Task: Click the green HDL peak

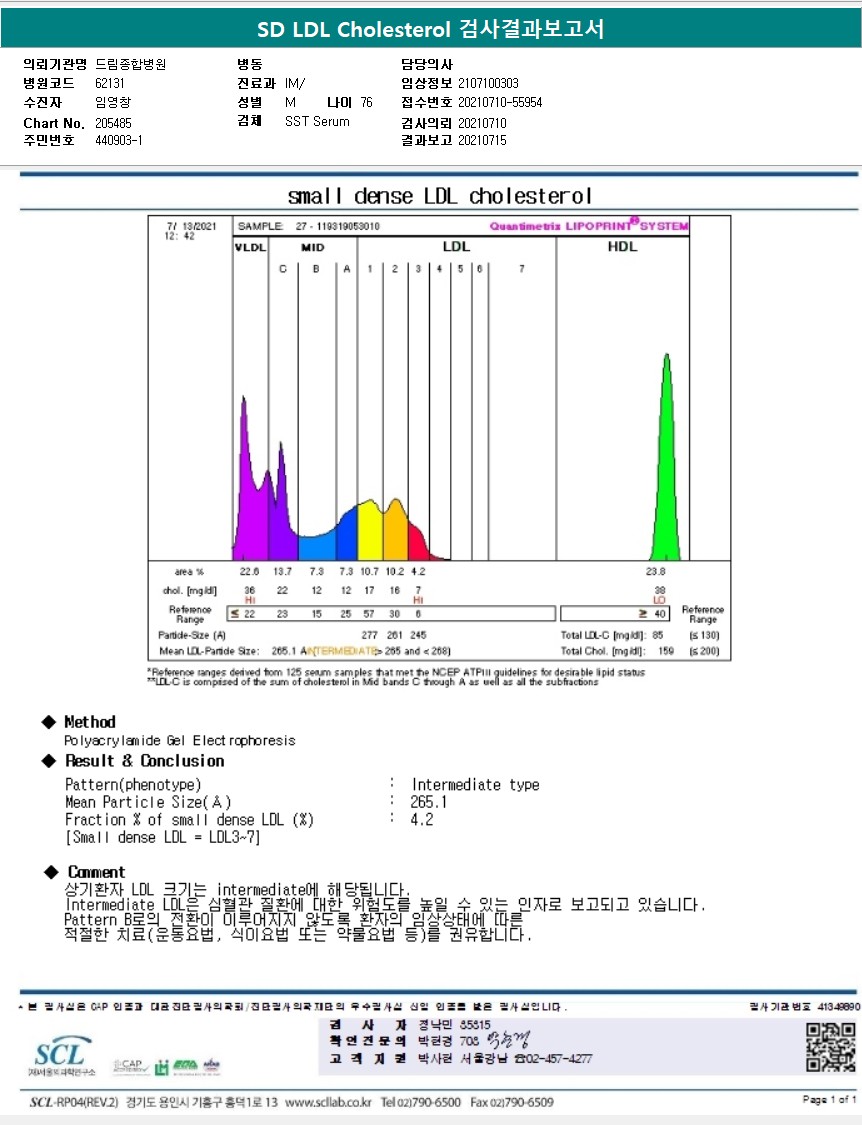Action: coord(667,459)
